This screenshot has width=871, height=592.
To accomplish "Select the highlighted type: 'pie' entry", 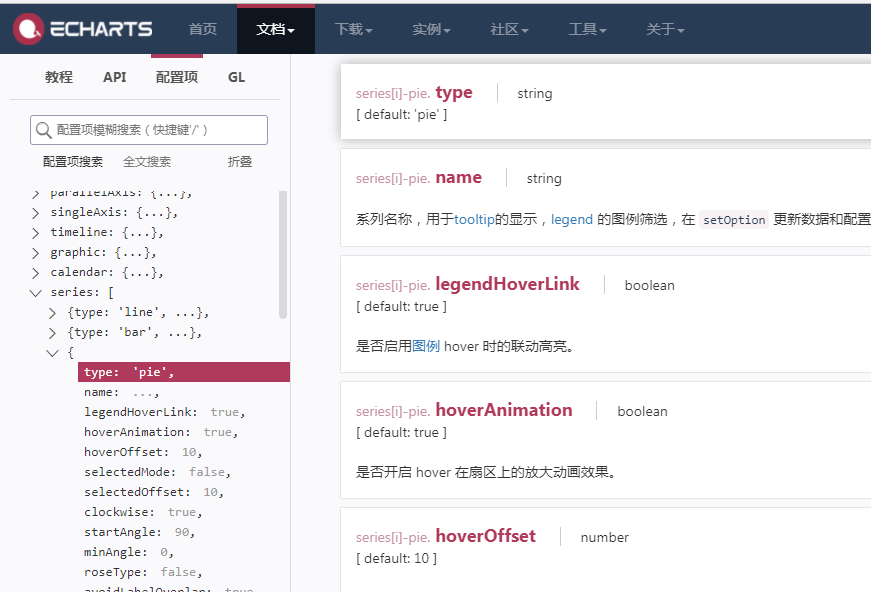I will (x=129, y=371).
